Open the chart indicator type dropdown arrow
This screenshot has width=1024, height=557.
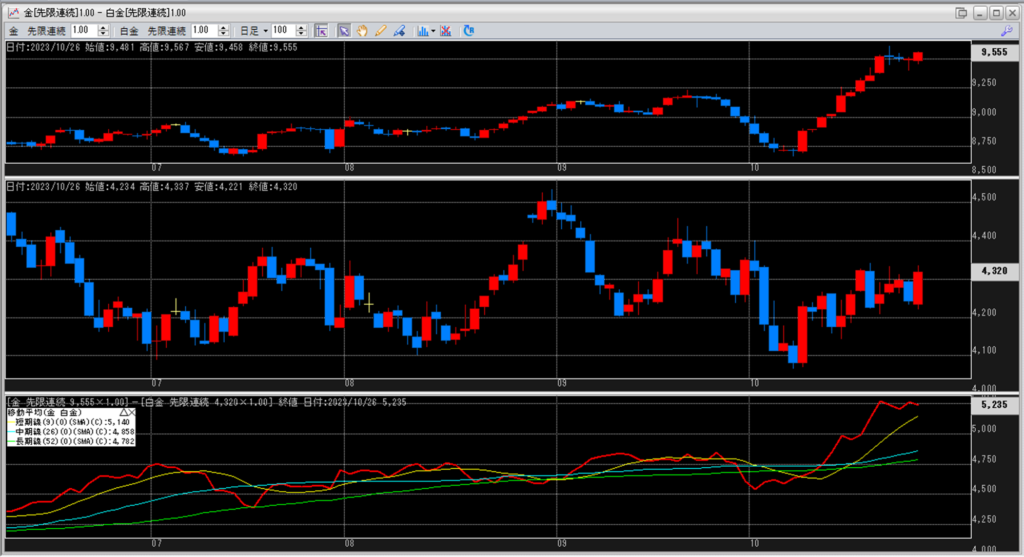[433, 31]
